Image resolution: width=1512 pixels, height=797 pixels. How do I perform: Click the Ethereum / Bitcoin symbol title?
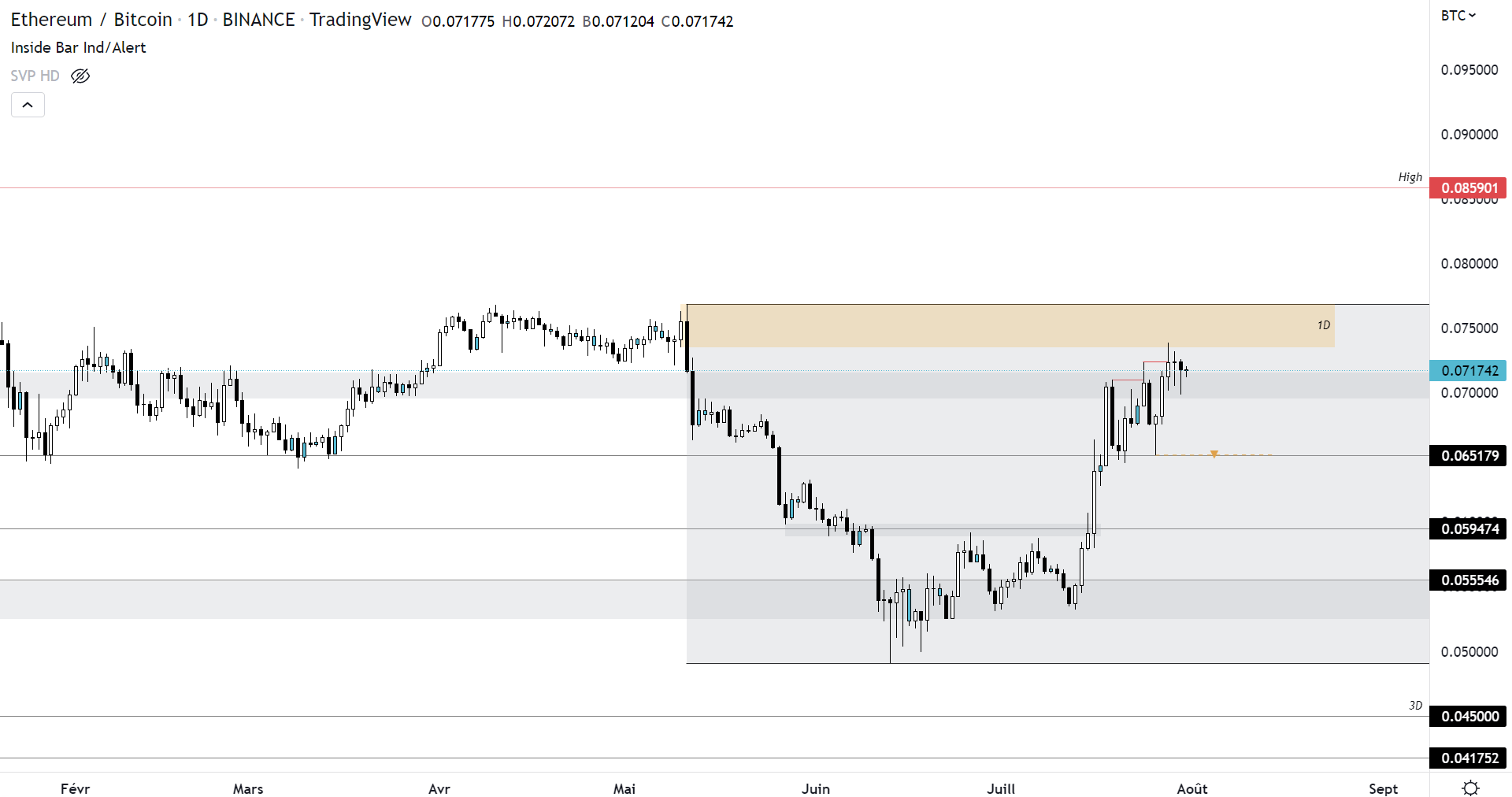point(91,20)
